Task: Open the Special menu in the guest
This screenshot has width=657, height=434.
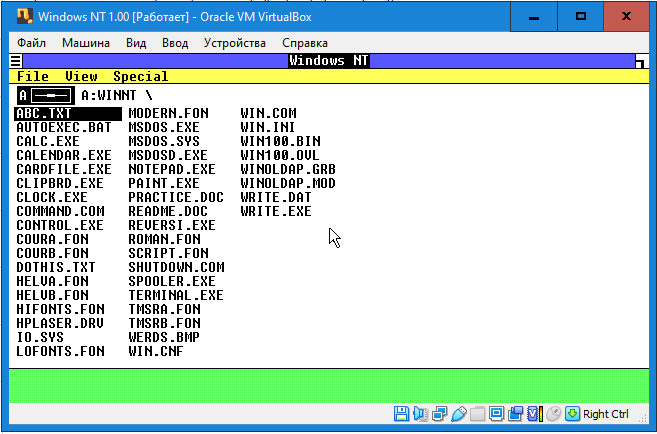Action: pyautogui.click(x=140, y=77)
